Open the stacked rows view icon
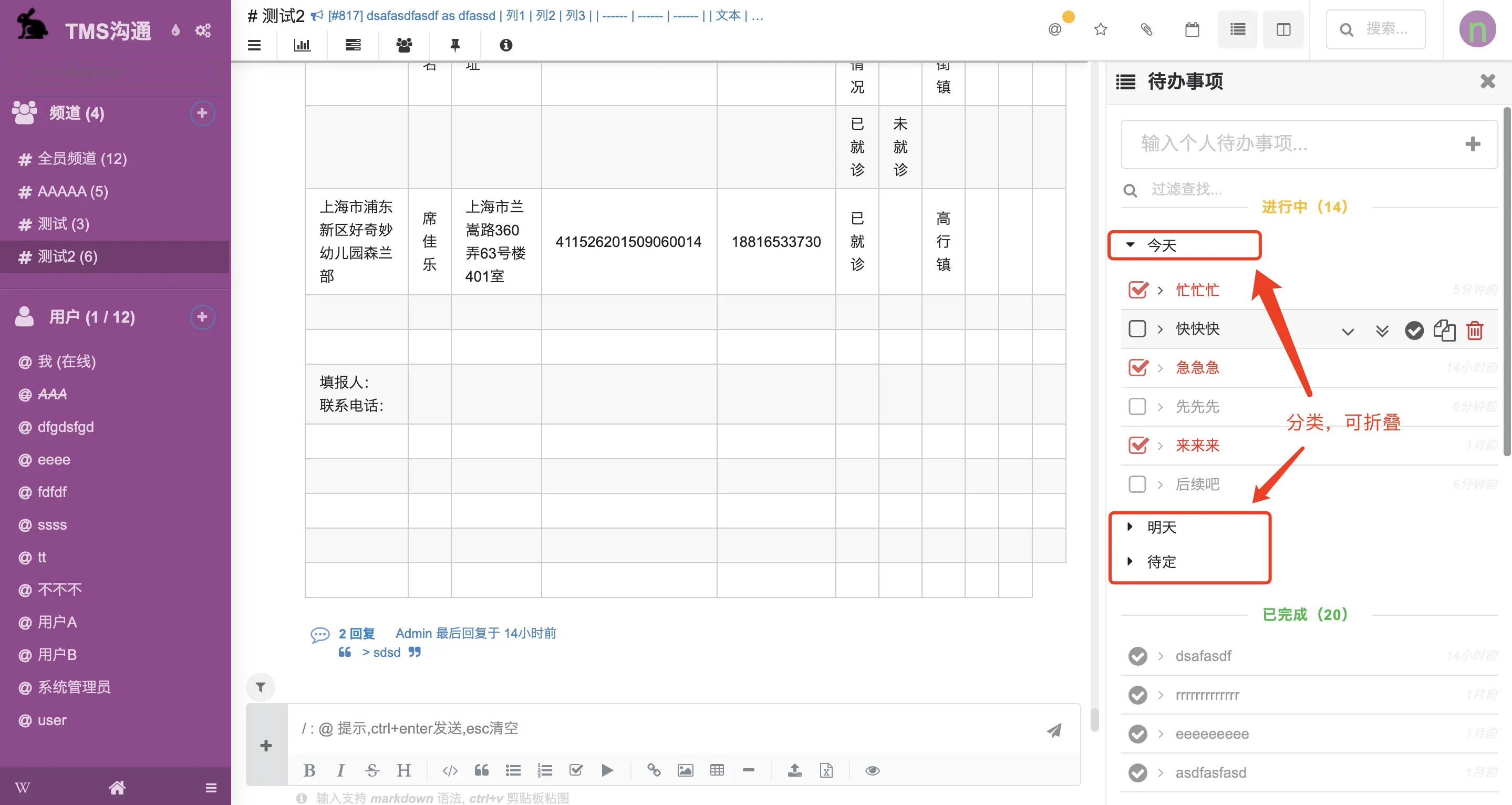Viewport: 1512px width, 805px height. click(354, 45)
